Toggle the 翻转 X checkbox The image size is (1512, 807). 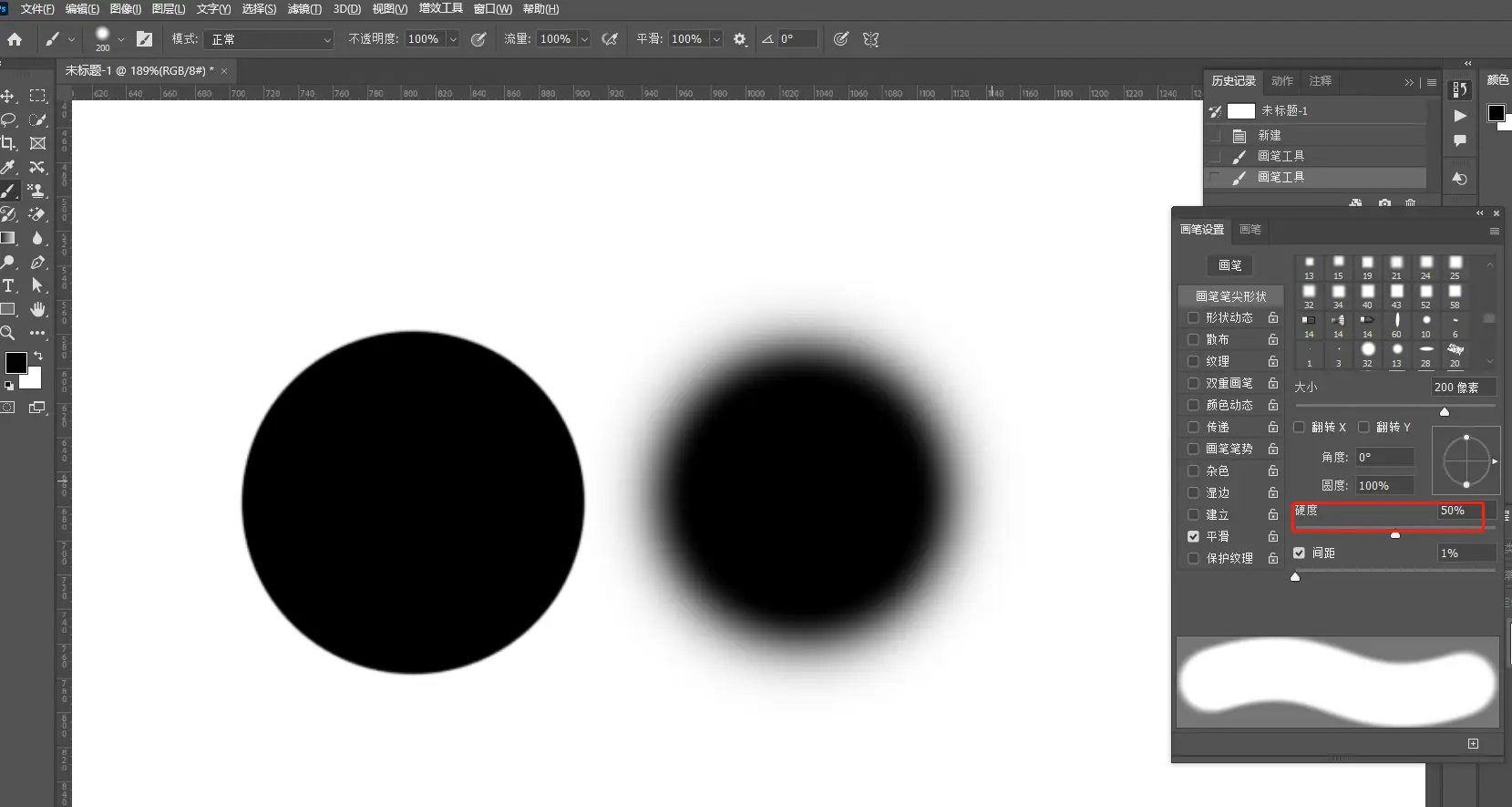(1300, 427)
